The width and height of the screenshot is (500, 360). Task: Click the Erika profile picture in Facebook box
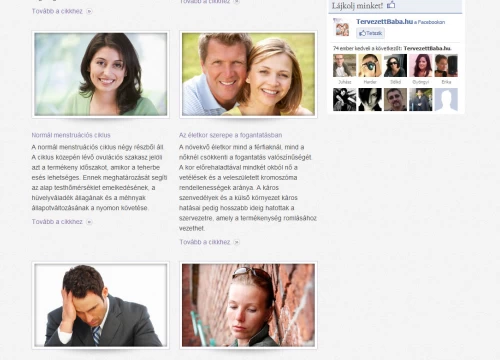coord(446,66)
